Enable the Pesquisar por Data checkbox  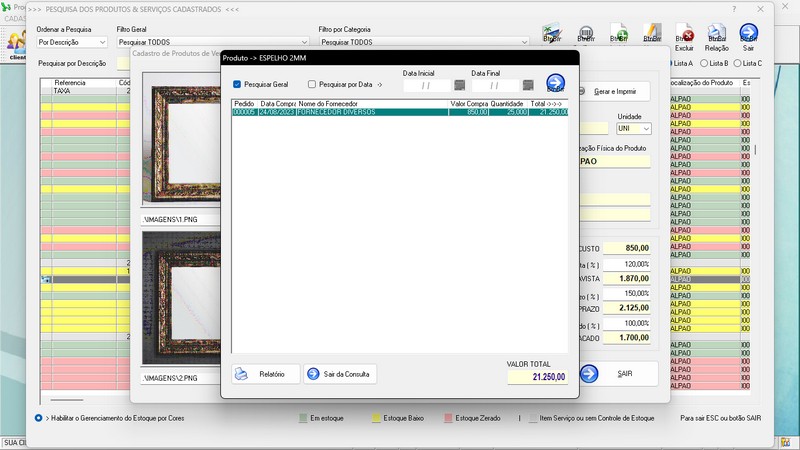click(312, 84)
